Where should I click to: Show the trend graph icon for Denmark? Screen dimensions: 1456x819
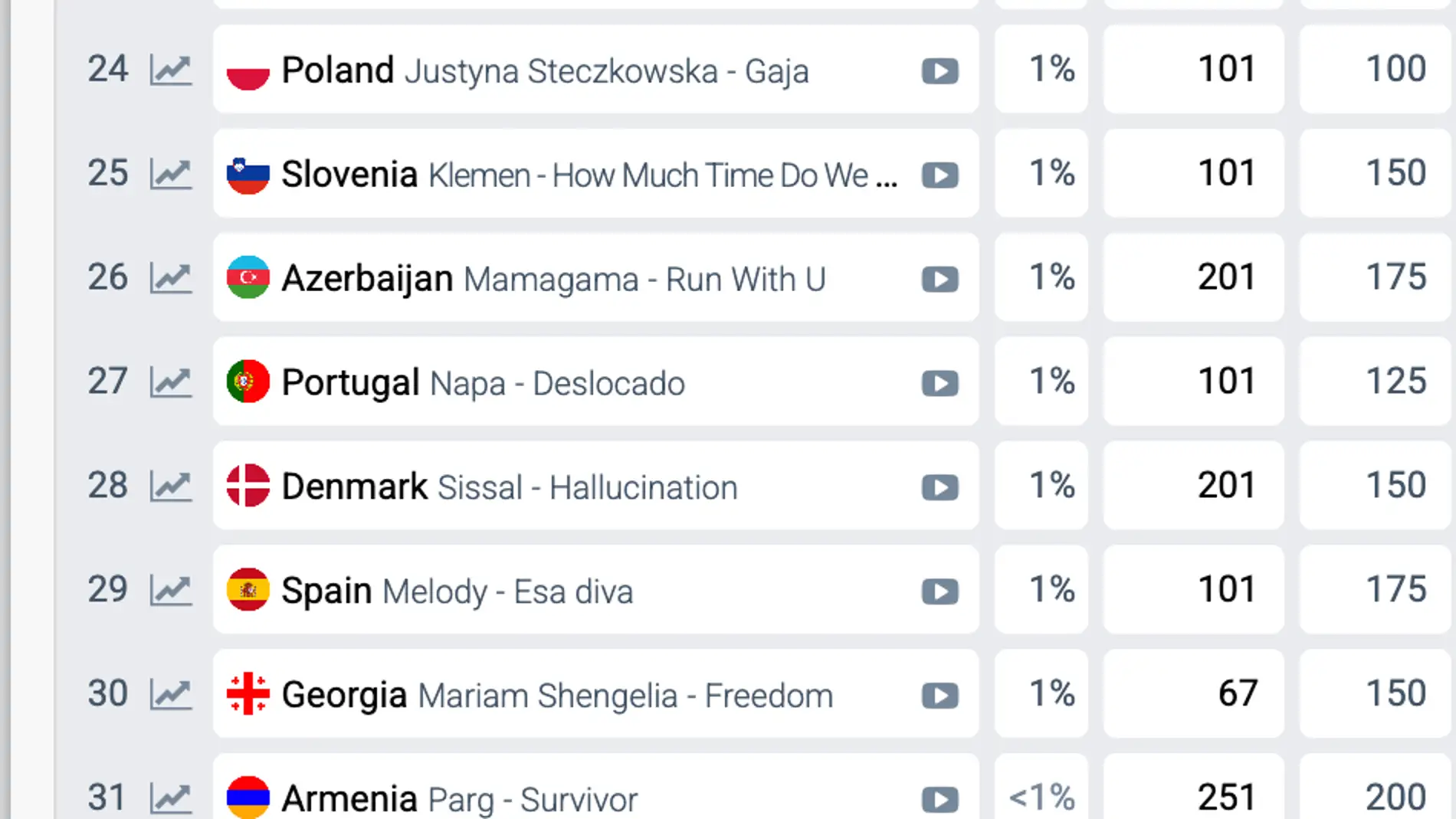[x=170, y=486]
